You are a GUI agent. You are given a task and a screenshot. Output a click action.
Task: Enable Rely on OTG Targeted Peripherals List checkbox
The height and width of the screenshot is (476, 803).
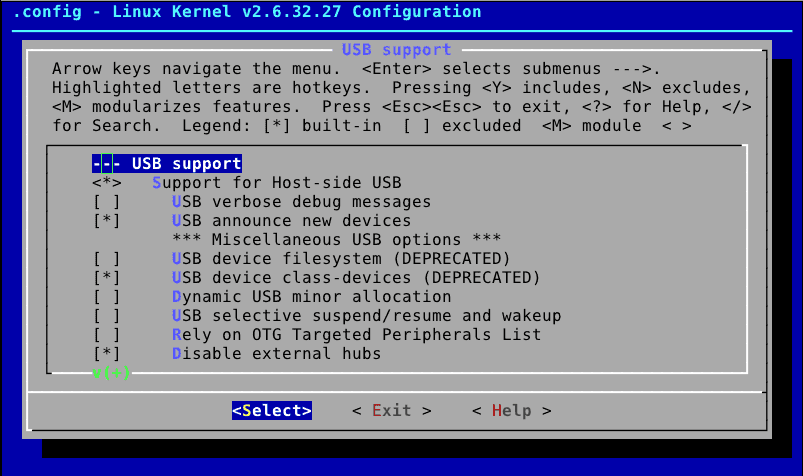click(x=107, y=335)
